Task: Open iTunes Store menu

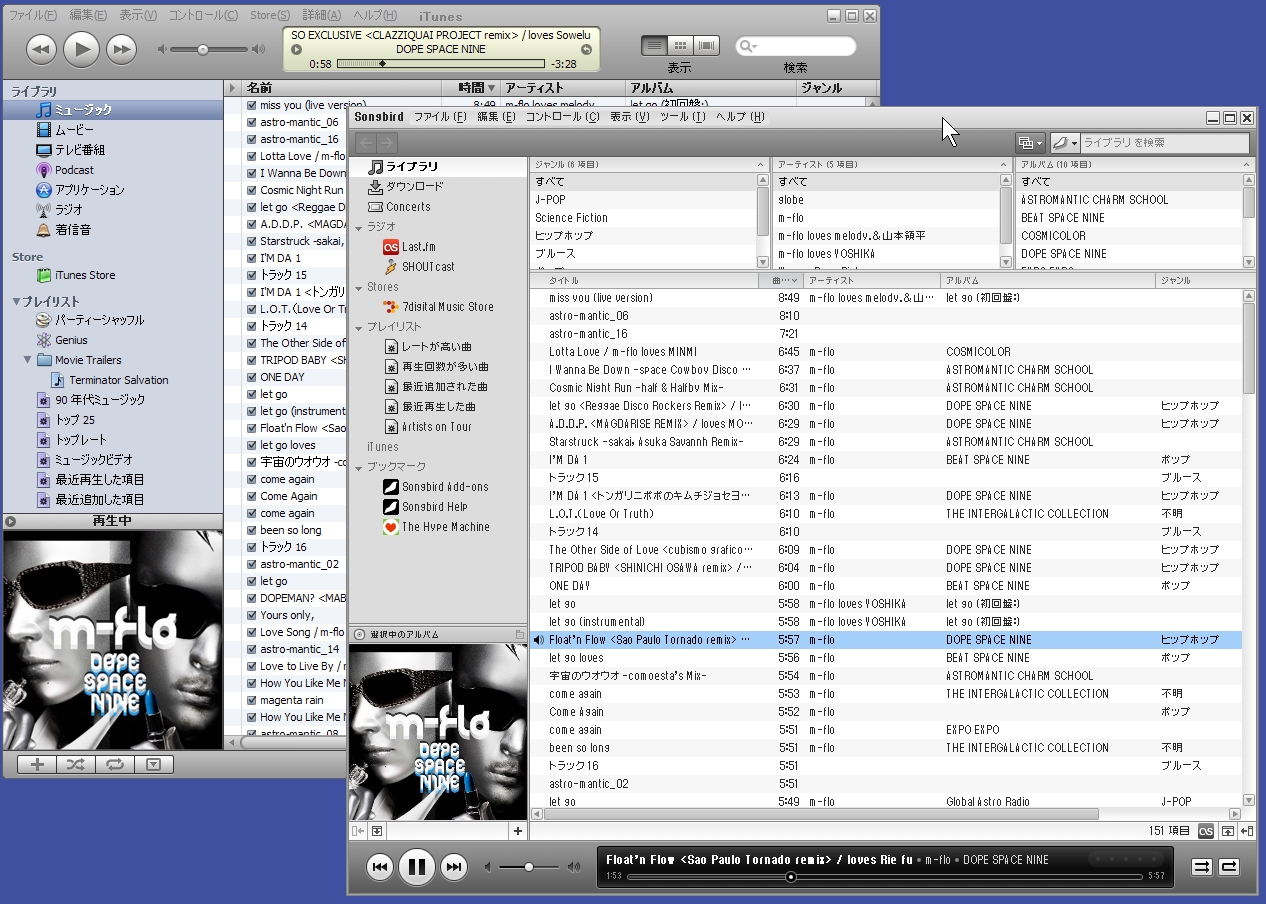Action: [270, 15]
